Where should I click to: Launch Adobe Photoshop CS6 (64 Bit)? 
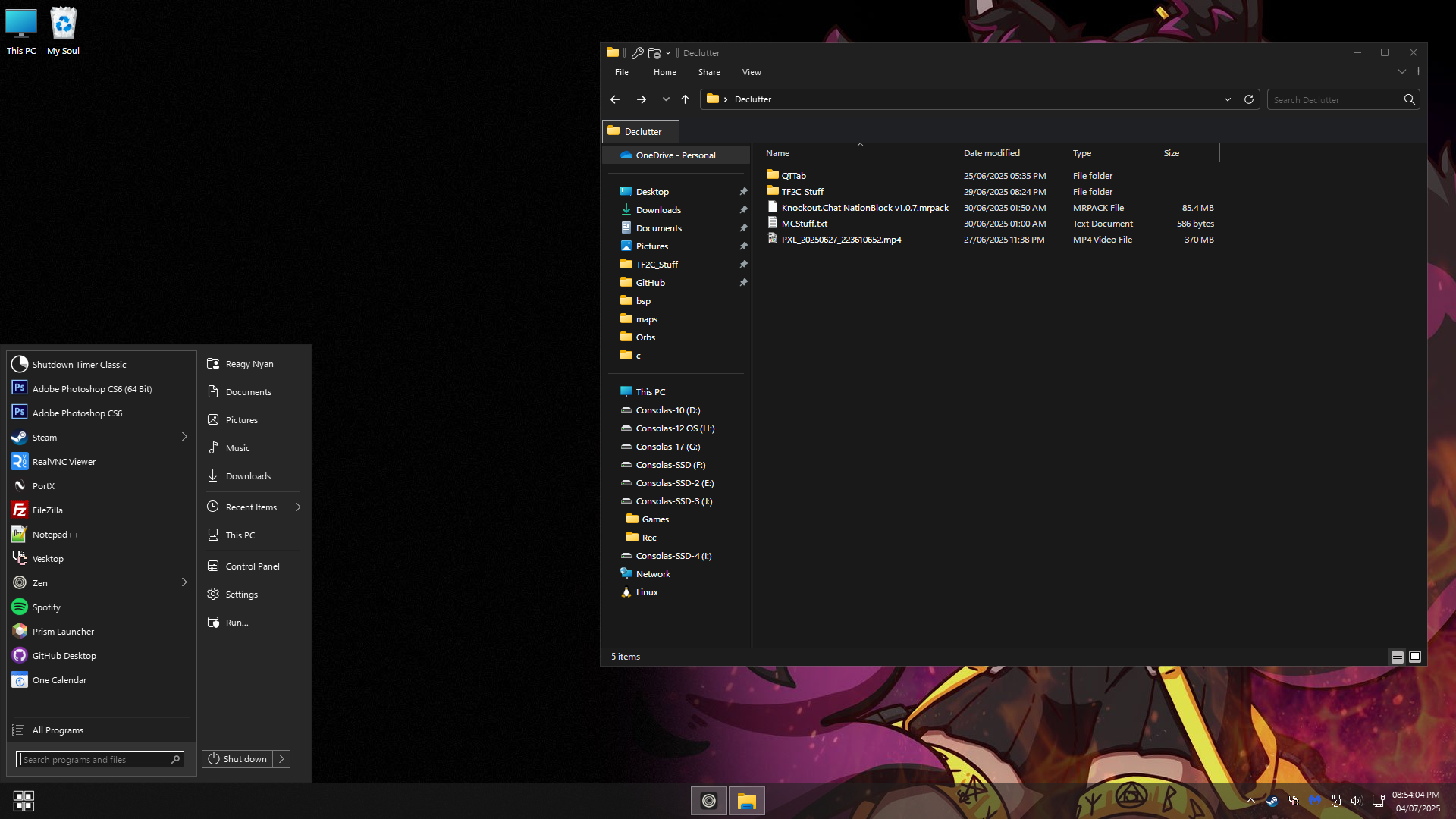point(101,389)
